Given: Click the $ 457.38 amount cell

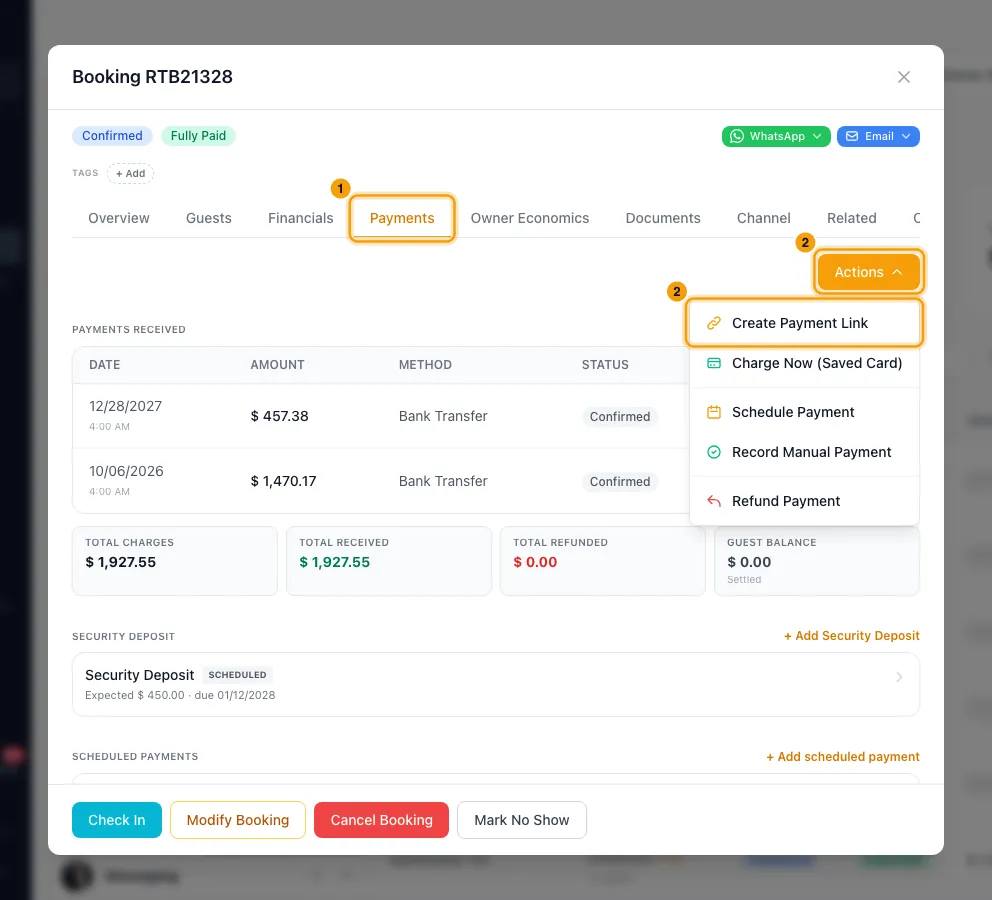Looking at the screenshot, I should (280, 416).
